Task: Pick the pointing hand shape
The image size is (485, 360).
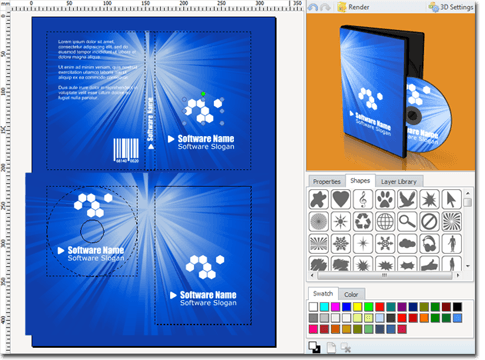Action: point(429,263)
